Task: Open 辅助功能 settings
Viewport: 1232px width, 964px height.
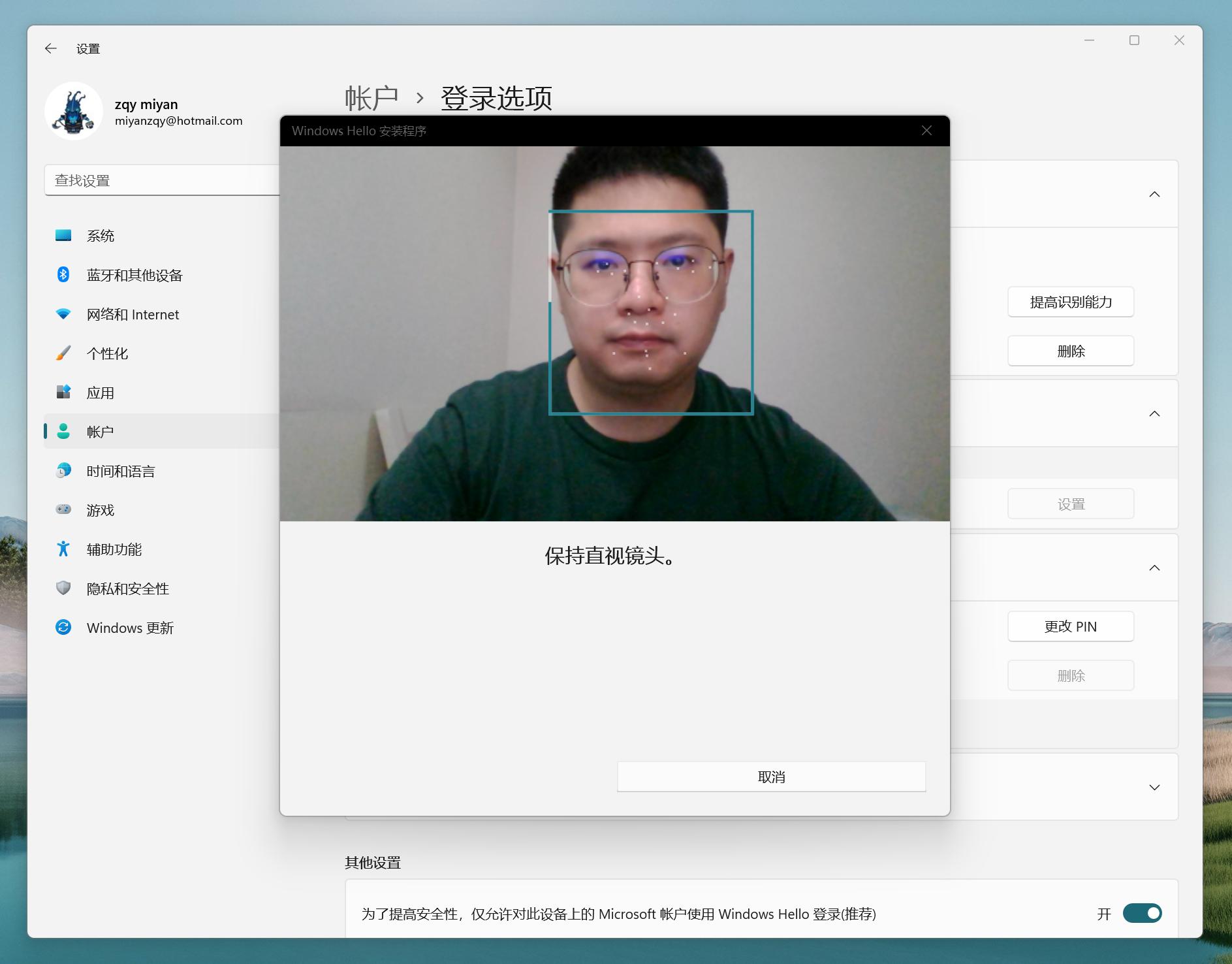Action: coord(115,549)
